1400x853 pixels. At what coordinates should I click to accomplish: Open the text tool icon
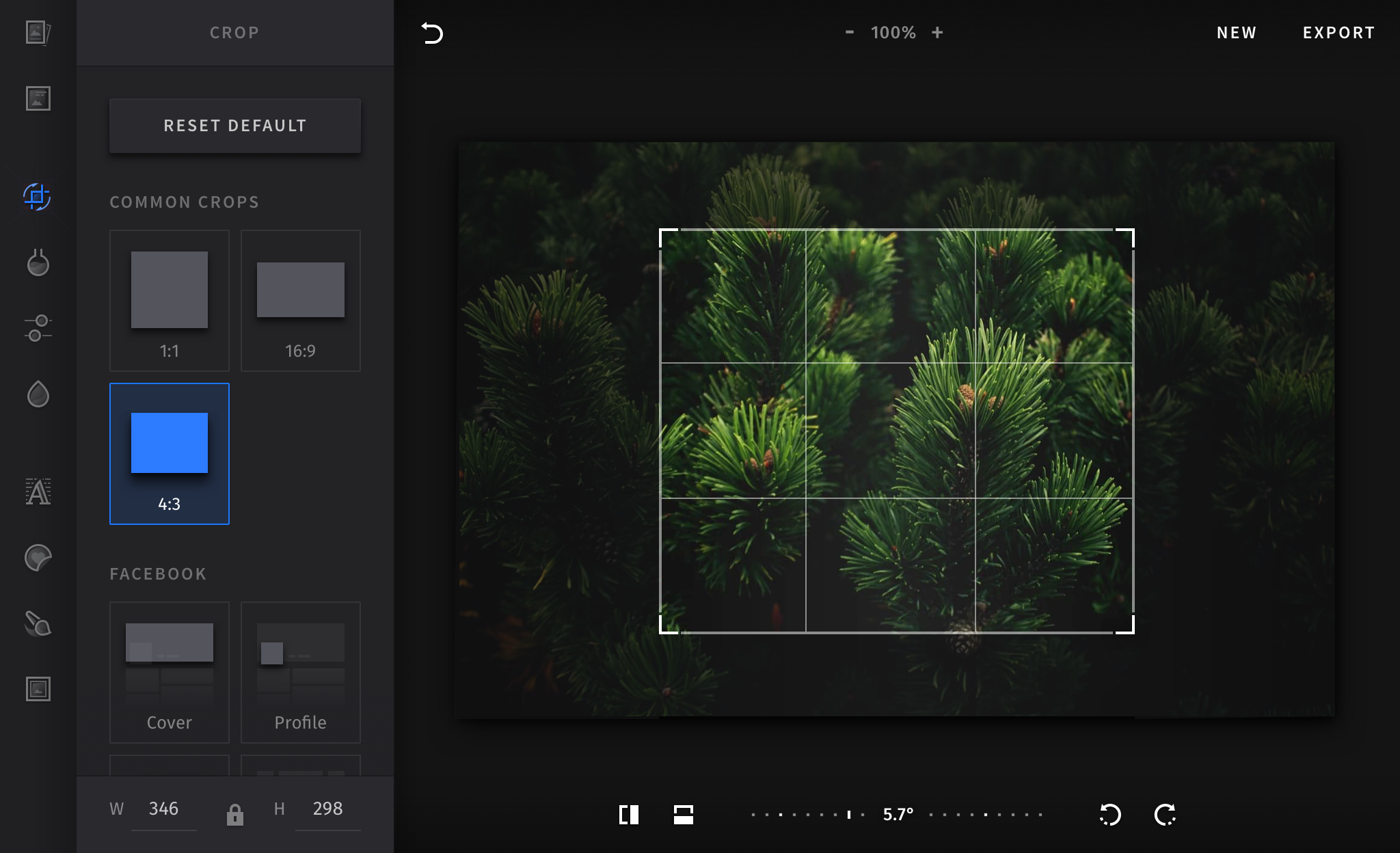(x=38, y=491)
